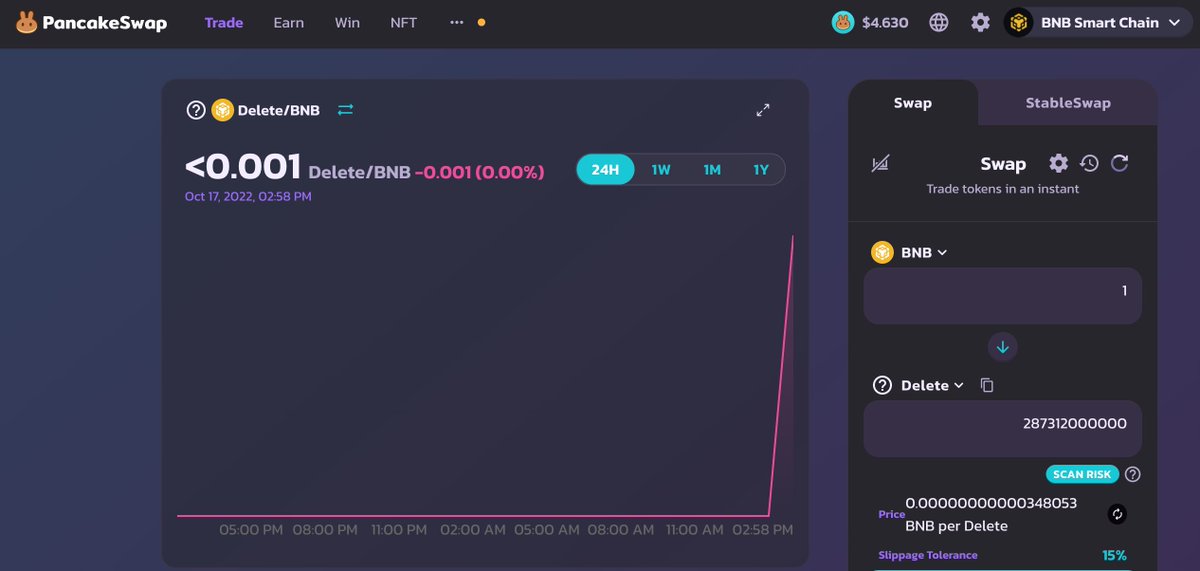1200x571 pixels.
Task: Select the 1M chart range
Action: (x=712, y=170)
